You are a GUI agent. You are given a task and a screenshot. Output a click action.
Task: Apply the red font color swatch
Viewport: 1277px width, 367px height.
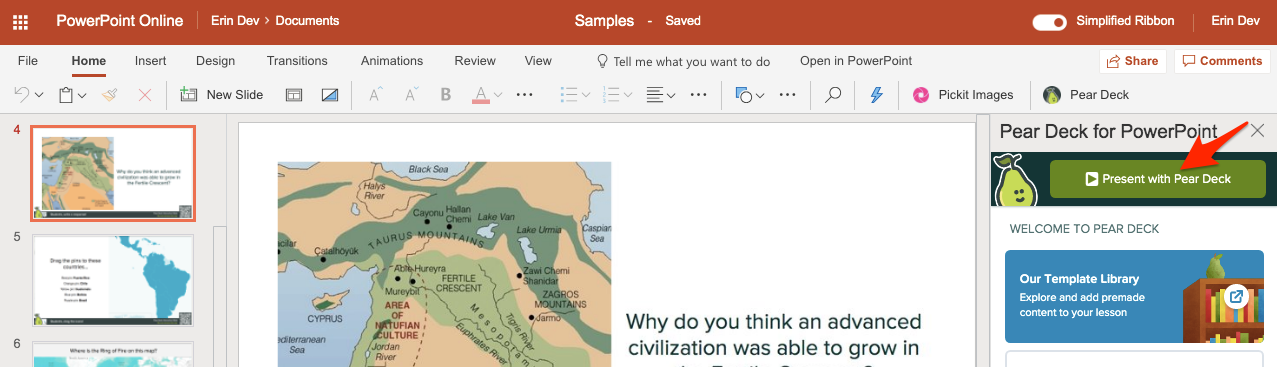pos(480,95)
